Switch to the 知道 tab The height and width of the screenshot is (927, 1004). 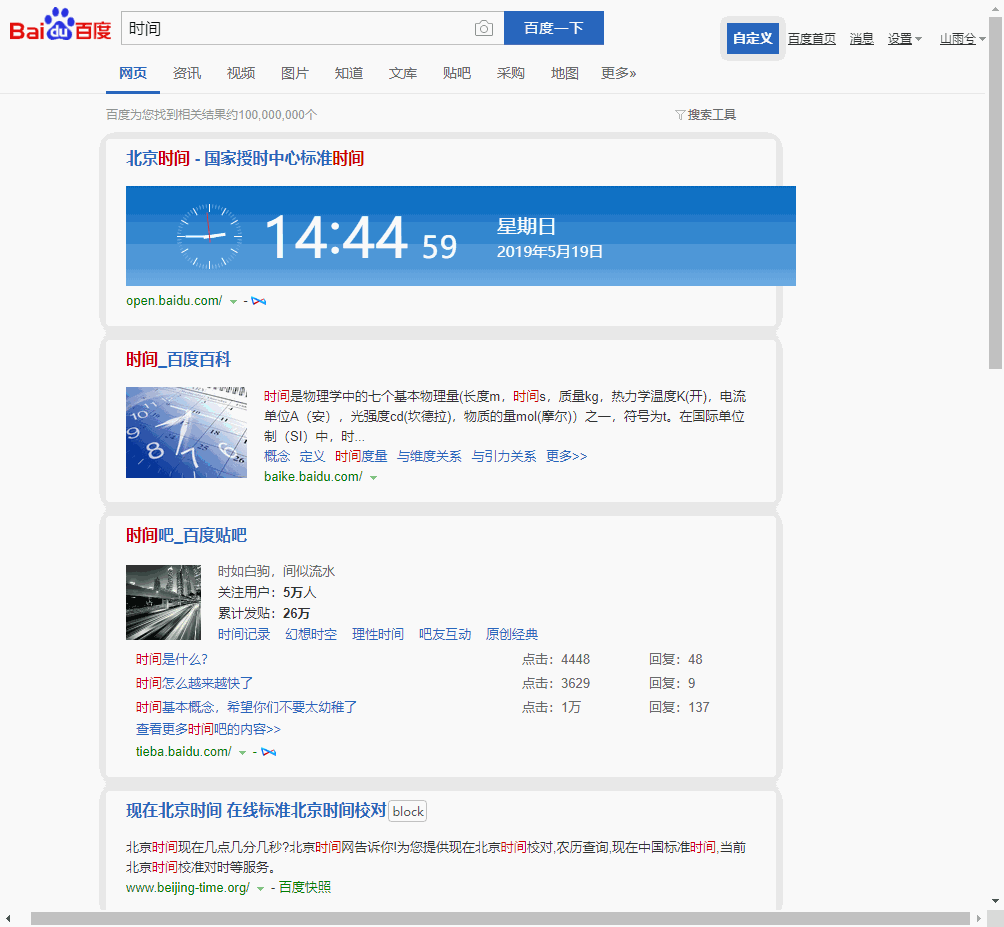[349, 73]
